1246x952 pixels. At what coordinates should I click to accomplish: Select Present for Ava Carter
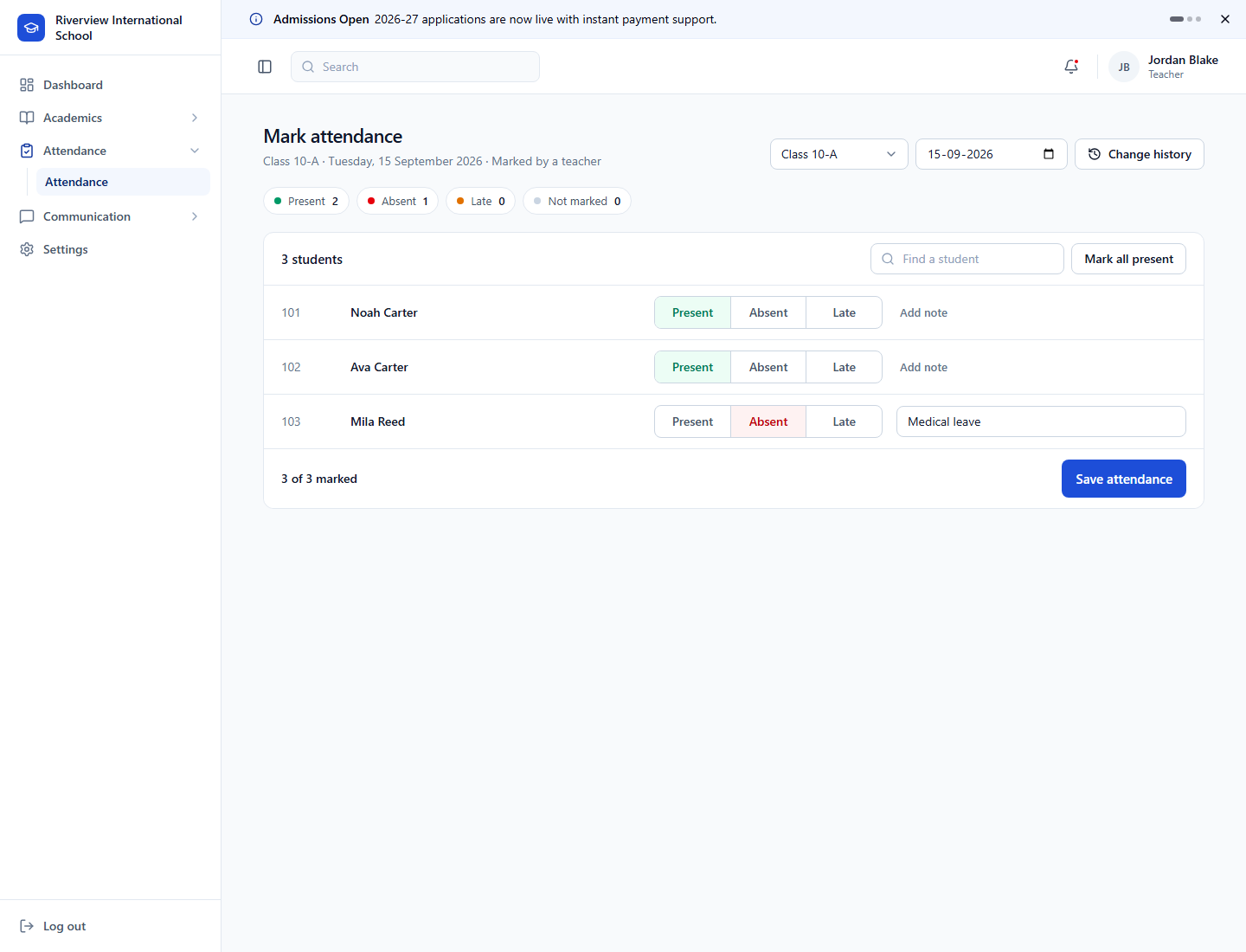692,367
